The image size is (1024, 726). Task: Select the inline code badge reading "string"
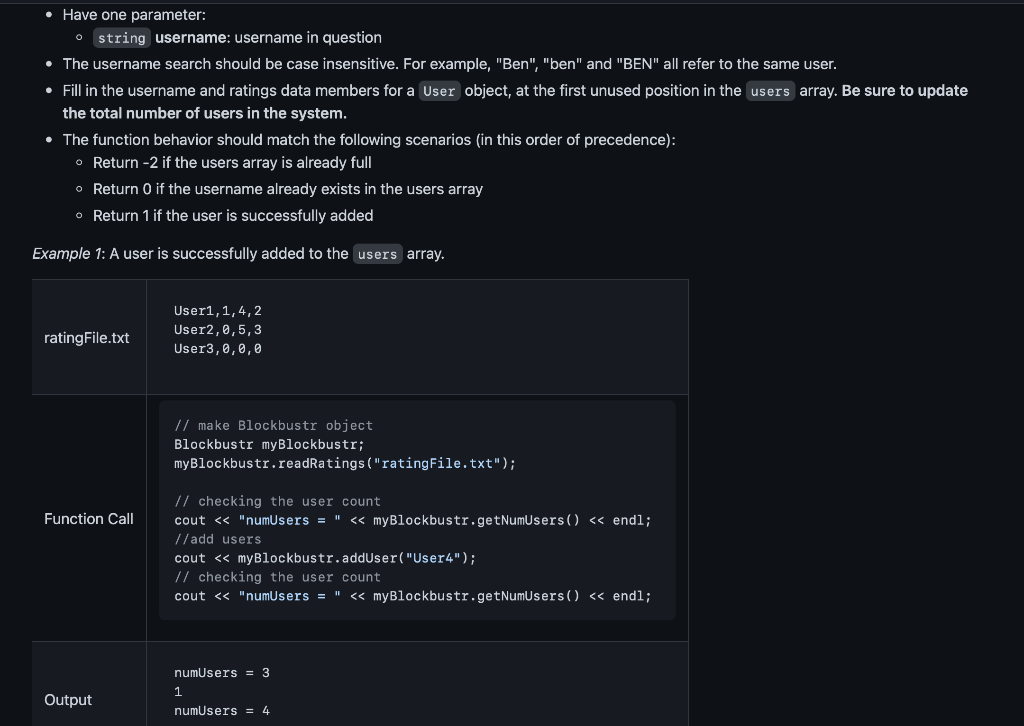pos(121,38)
